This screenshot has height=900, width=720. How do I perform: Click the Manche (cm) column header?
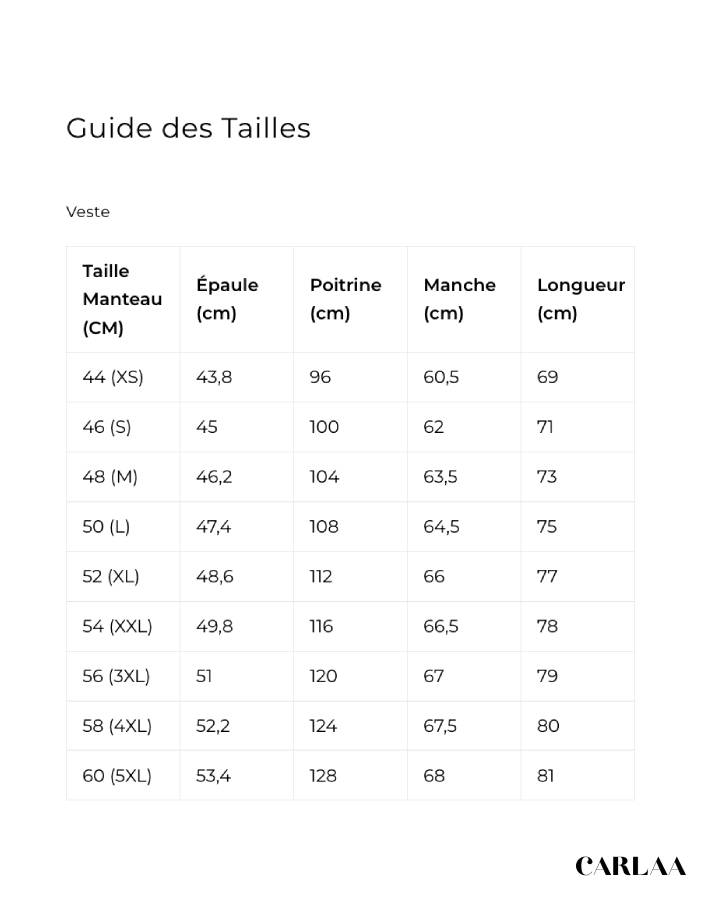point(459,299)
